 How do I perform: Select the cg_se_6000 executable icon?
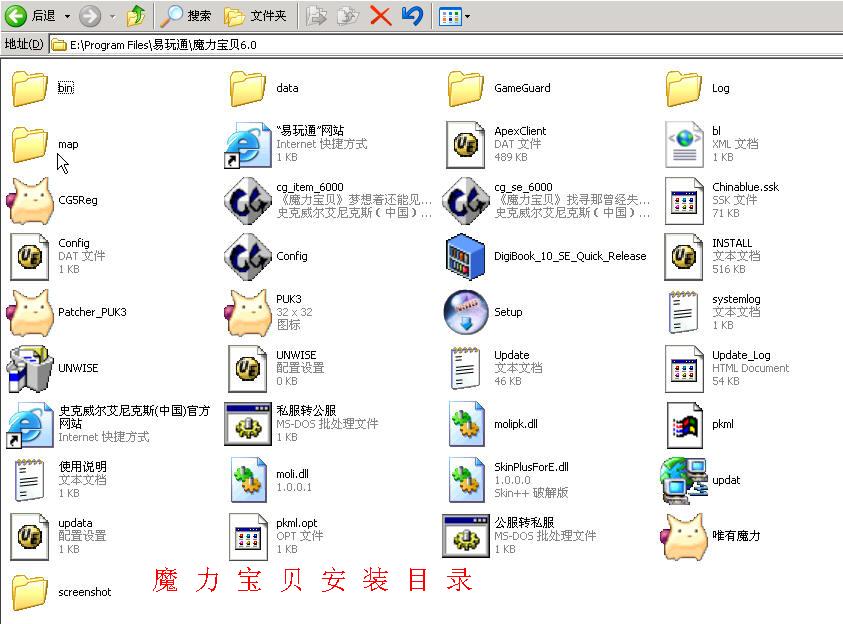tap(546, 200)
